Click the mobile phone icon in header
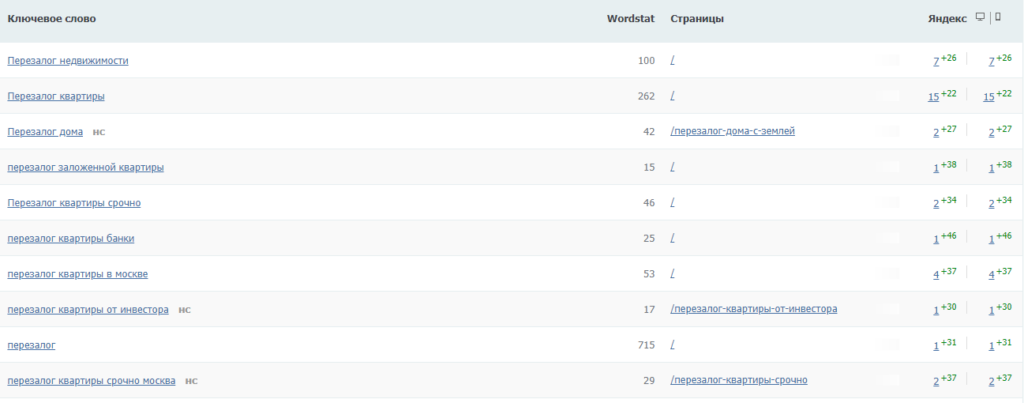1024x403 pixels. 997,17
